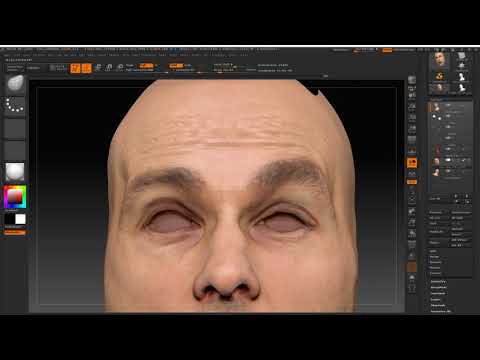
Task: Click the Rotate view icon on right shelf
Action: pyautogui.click(x=412, y=233)
